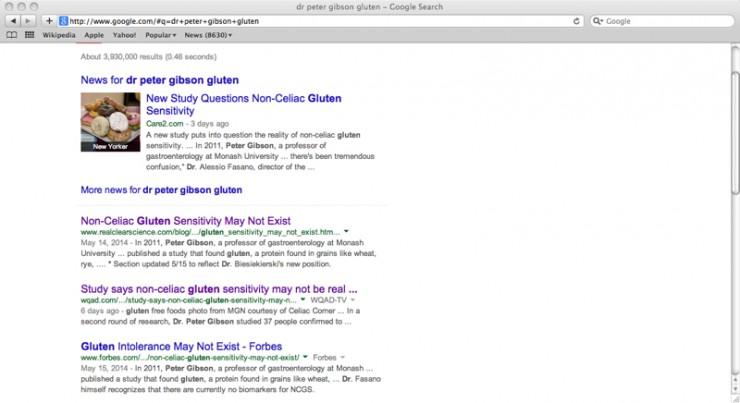Image resolution: width=740 pixels, height=403 pixels.
Task: Reload the page with the refresh icon
Action: click(576, 21)
